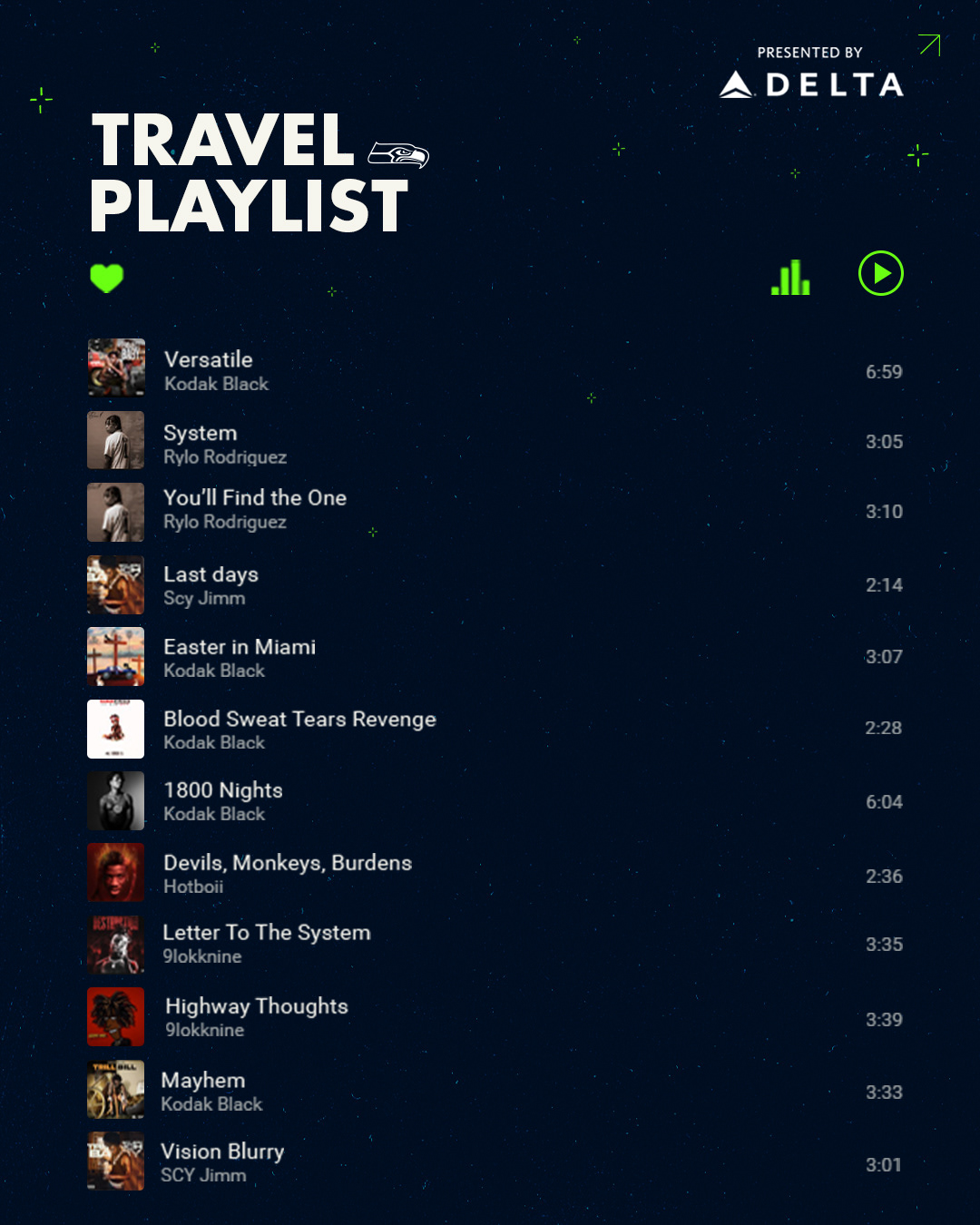Click the Vision Blurry song title
This screenshot has height=1225, width=980.
pyautogui.click(x=222, y=1151)
